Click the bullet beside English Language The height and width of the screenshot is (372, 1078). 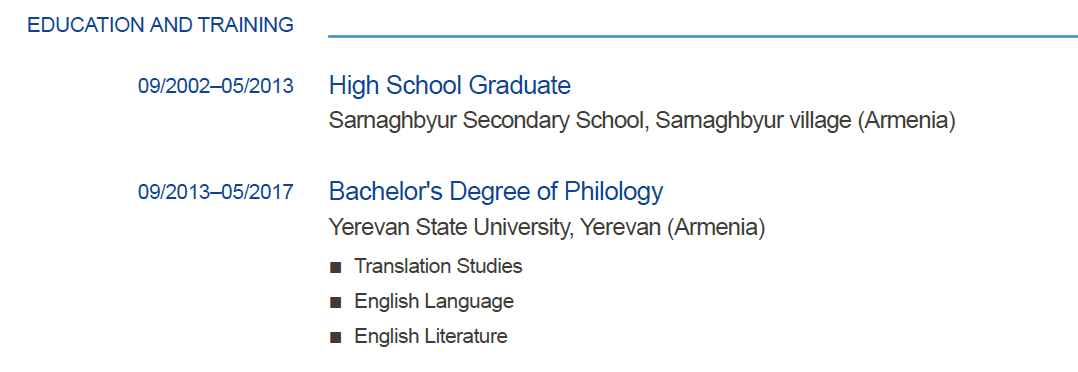pos(336,303)
